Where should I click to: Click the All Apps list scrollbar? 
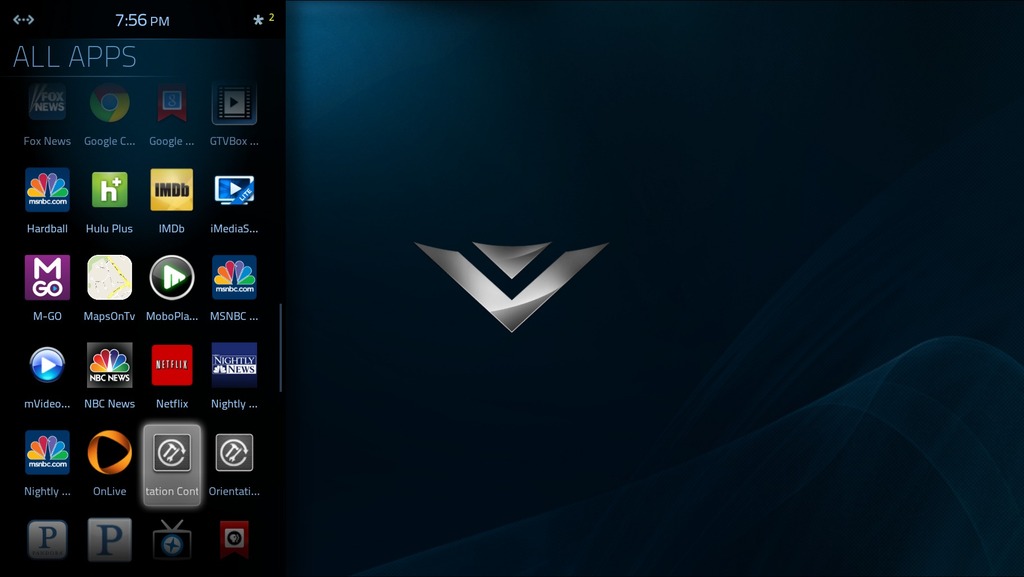(281, 347)
